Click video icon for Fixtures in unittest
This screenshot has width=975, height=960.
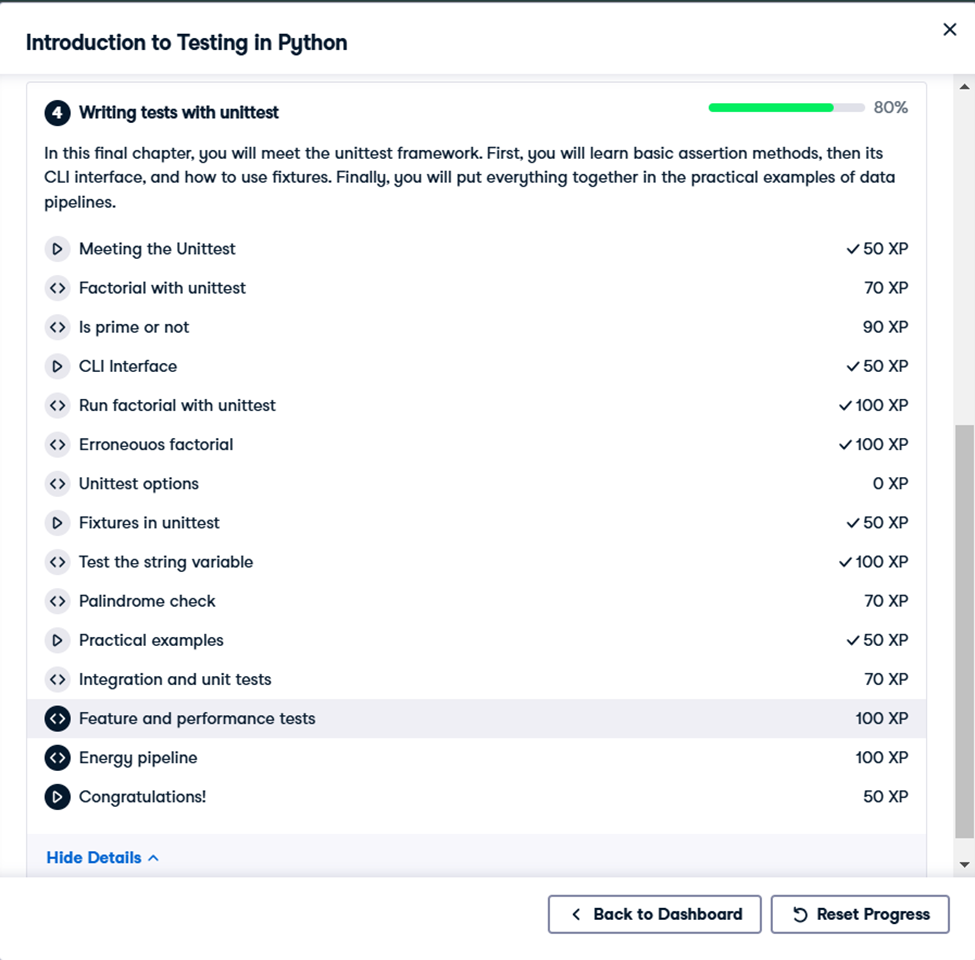[57, 524]
